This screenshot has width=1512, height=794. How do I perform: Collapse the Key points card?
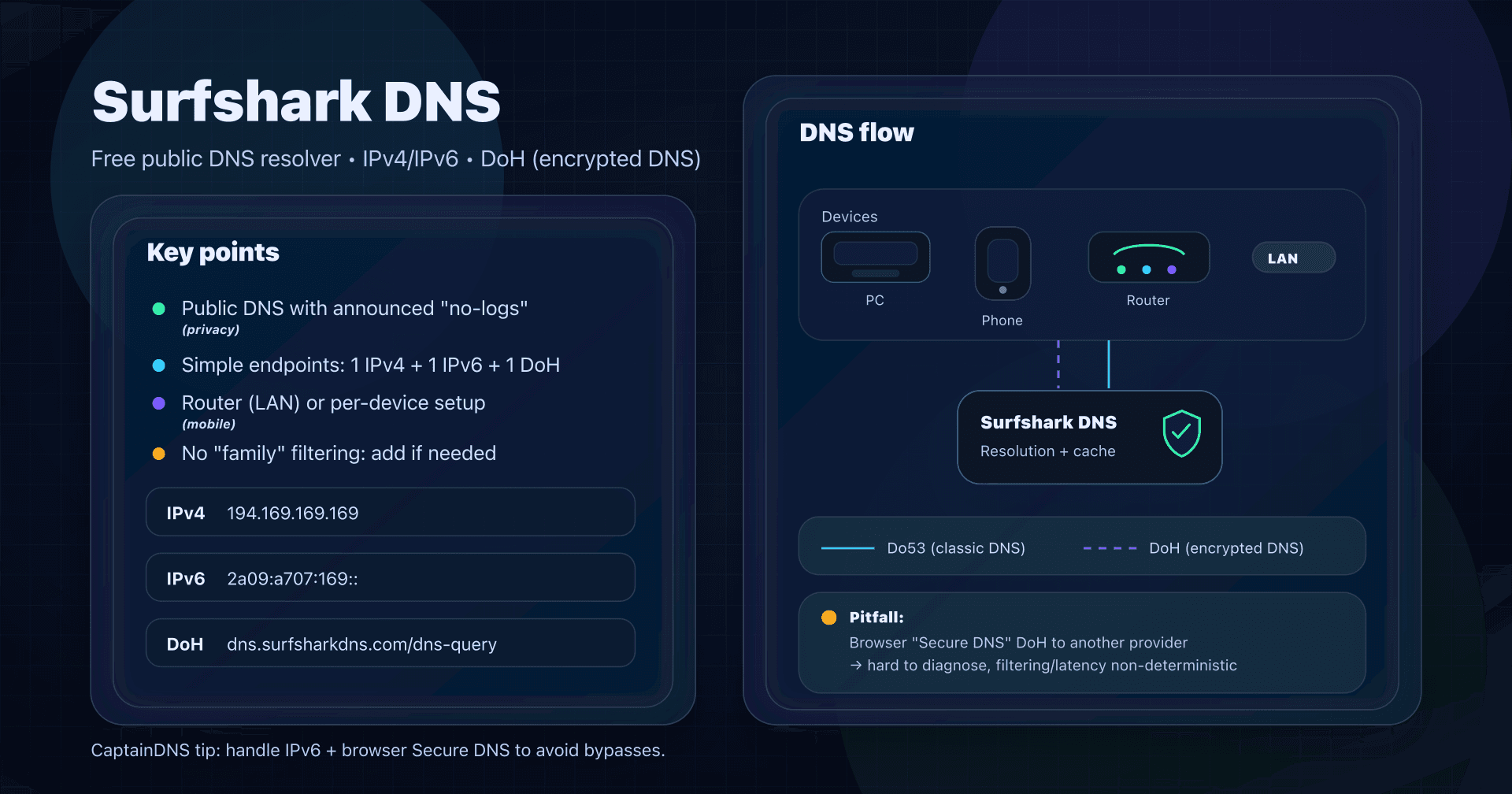click(x=213, y=253)
